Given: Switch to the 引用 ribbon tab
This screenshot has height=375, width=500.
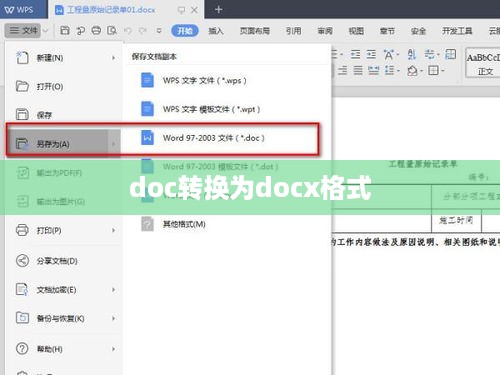Looking at the screenshot, I should [x=293, y=31].
